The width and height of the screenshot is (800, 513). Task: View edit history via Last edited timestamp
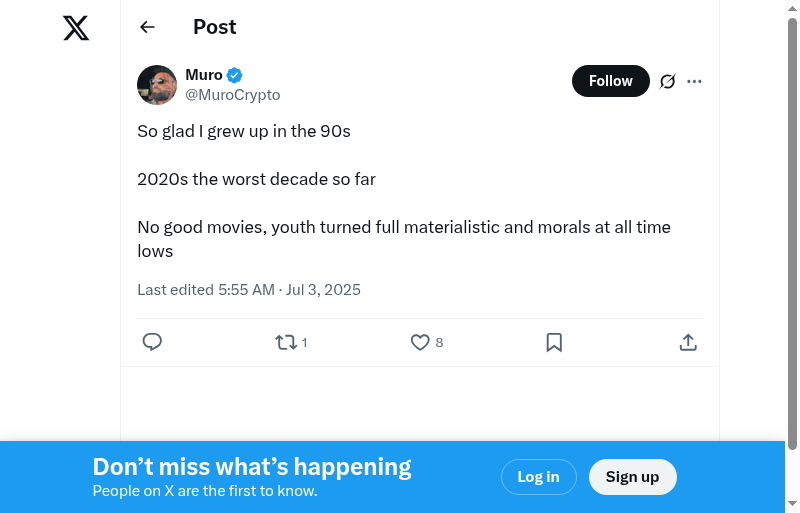tap(249, 290)
